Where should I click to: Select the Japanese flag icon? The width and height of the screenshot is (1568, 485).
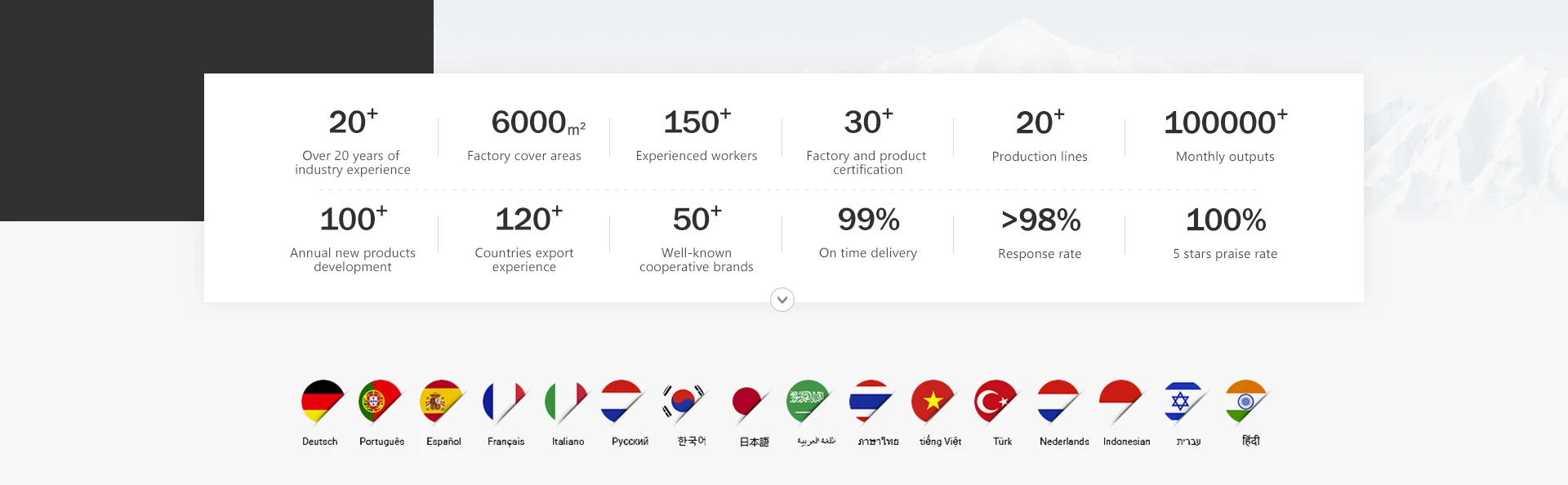click(749, 403)
